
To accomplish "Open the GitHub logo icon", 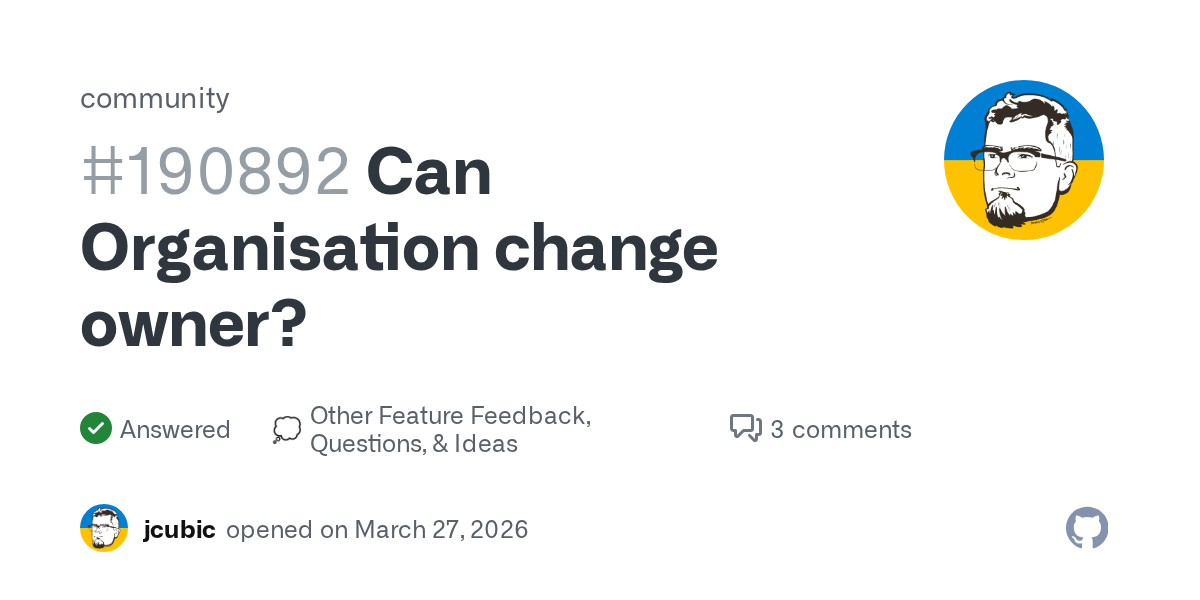I will coord(1087,528).
